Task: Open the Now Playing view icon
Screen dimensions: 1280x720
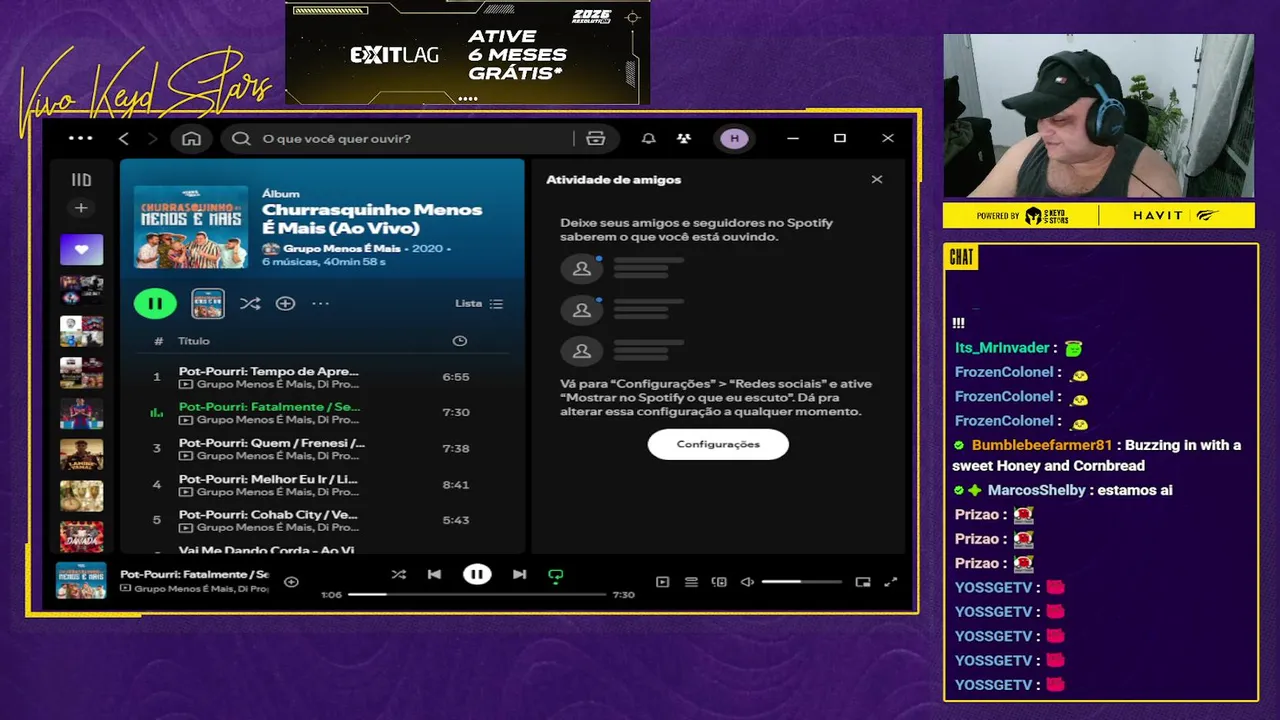Action: pyautogui.click(x=662, y=582)
